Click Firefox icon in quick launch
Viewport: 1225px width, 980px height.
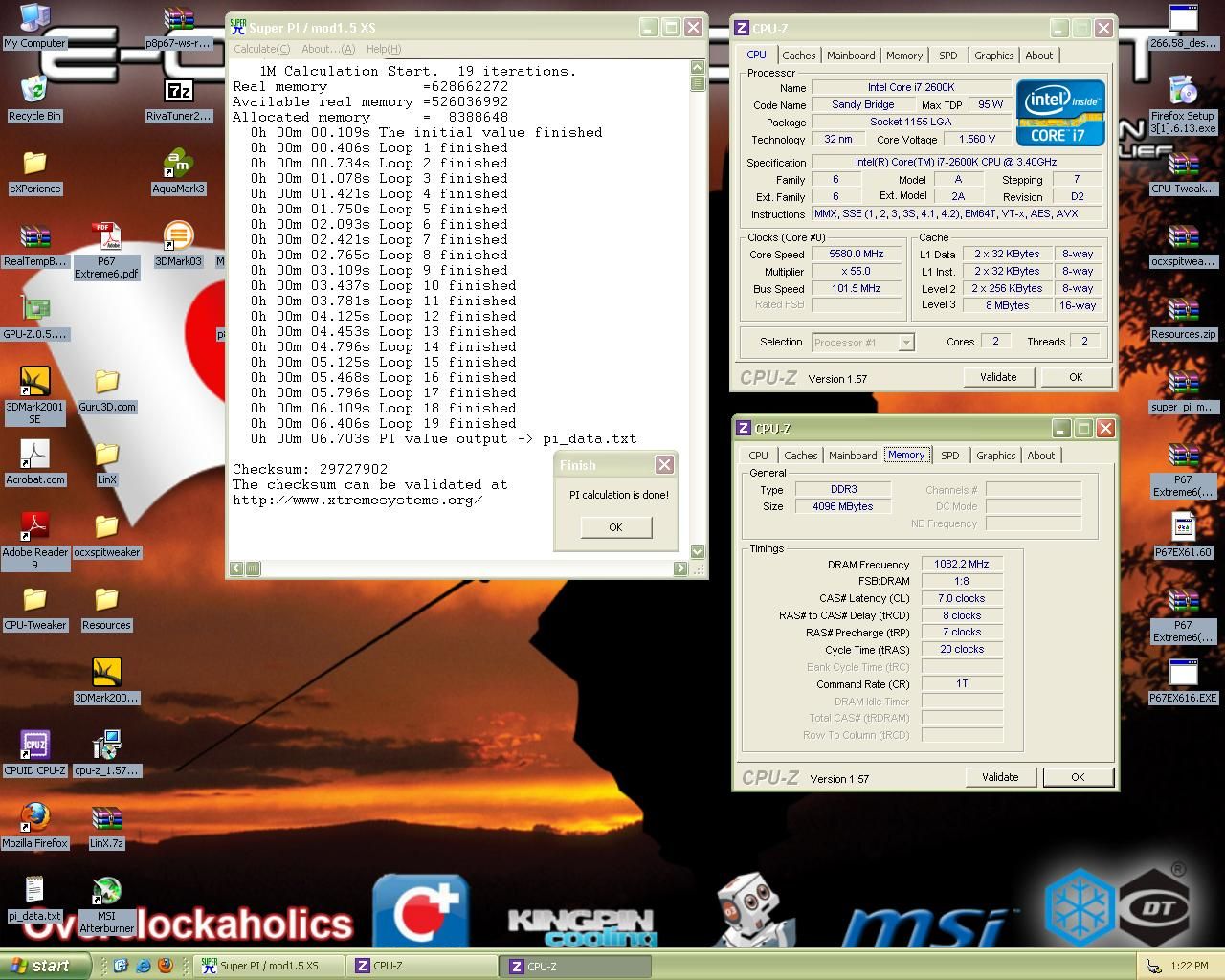(165, 966)
